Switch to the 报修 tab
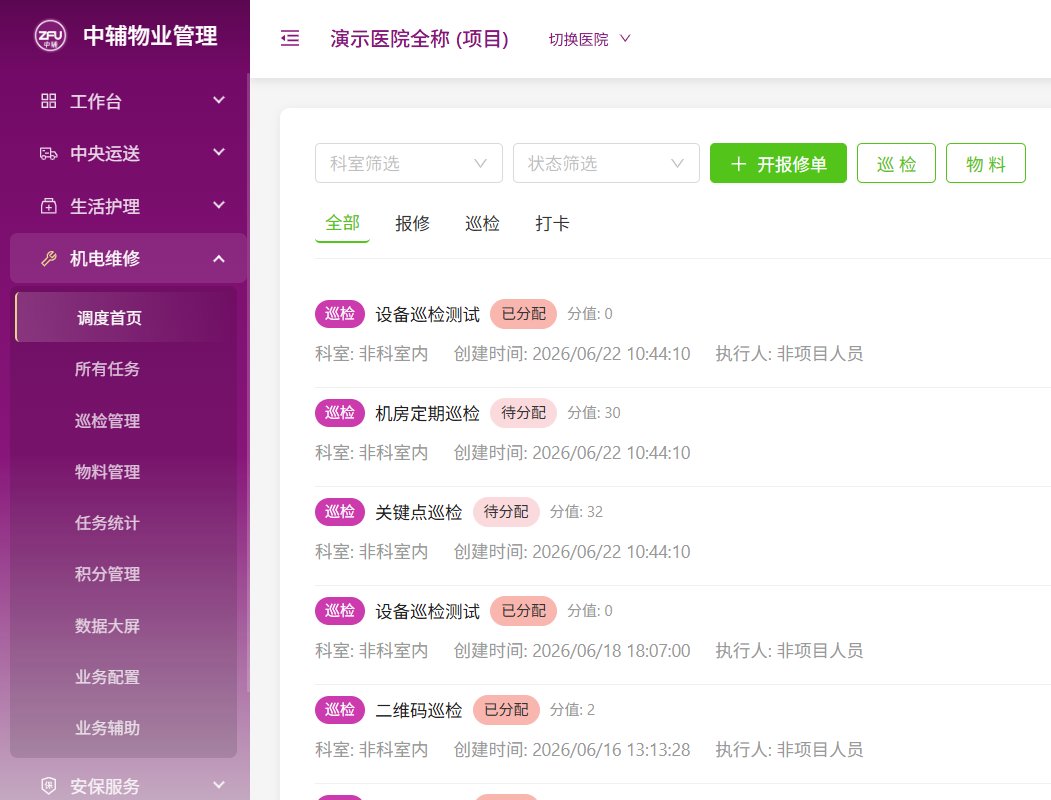1051x800 pixels. click(412, 223)
